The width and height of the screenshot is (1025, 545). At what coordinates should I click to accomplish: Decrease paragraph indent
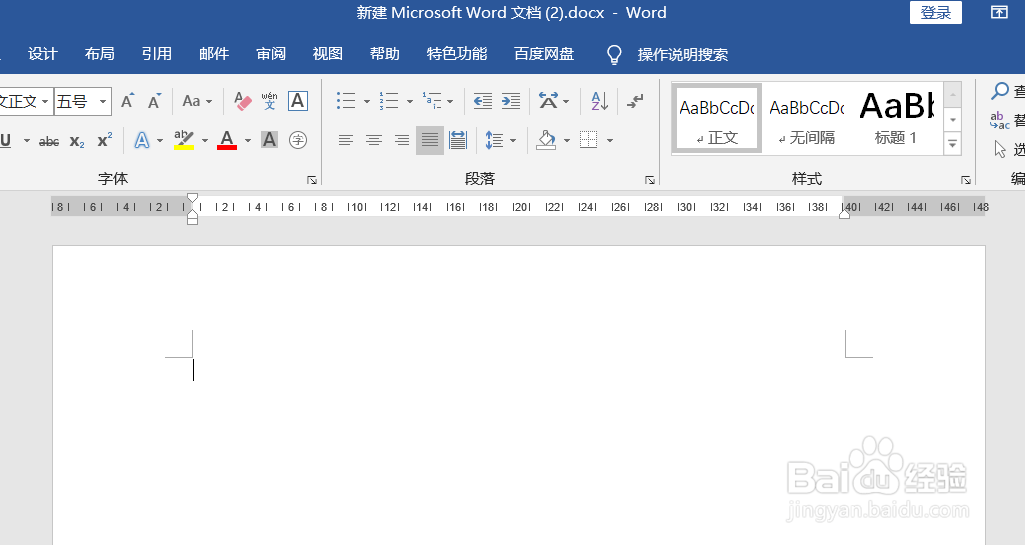click(x=482, y=101)
